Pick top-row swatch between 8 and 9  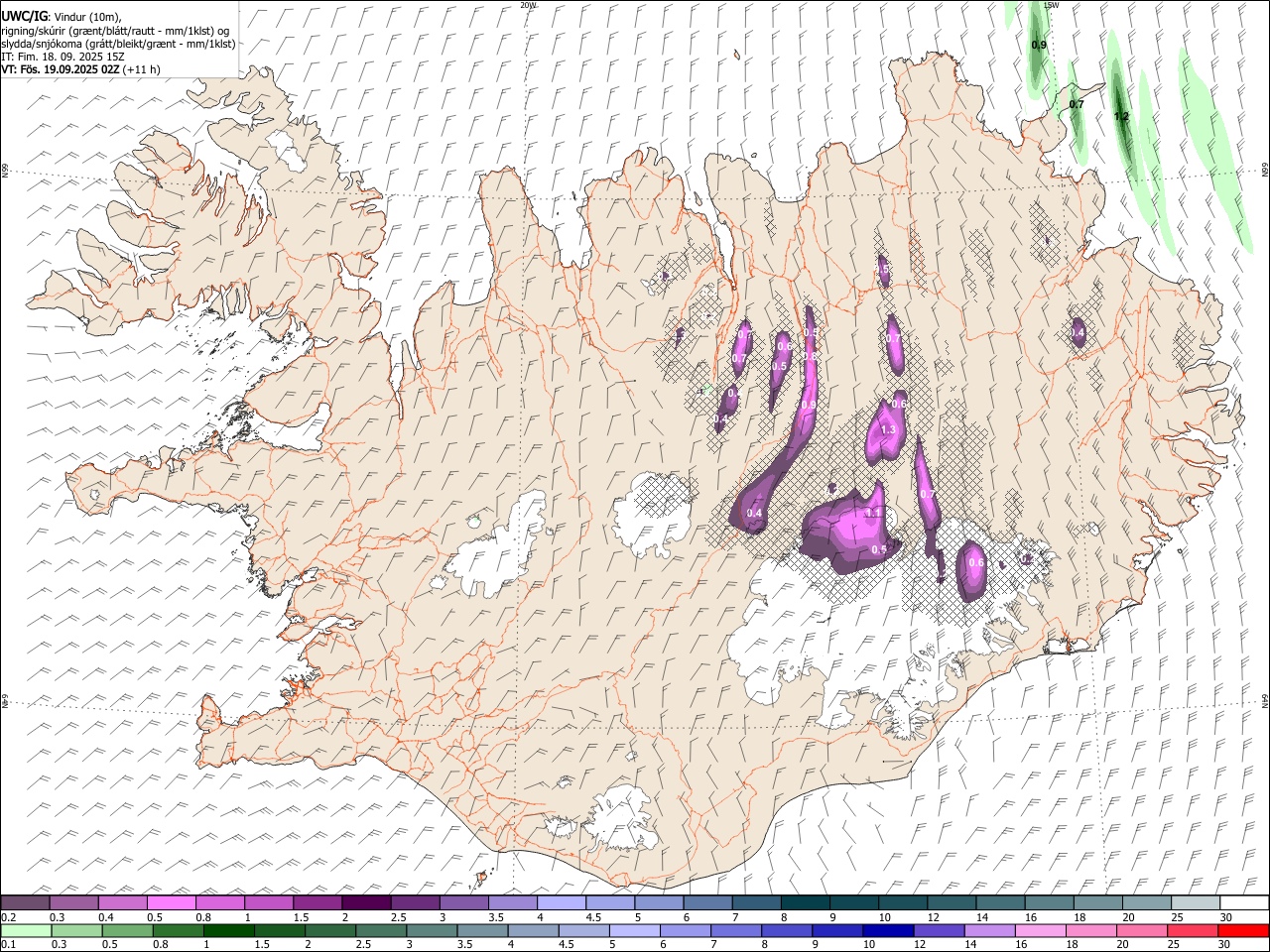[805, 902]
